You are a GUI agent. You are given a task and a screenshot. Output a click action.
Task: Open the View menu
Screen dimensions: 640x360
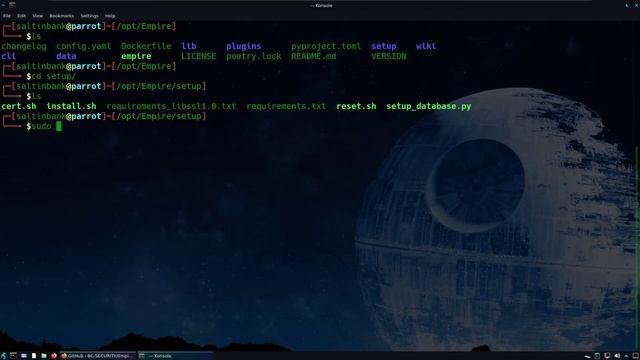click(x=38, y=16)
